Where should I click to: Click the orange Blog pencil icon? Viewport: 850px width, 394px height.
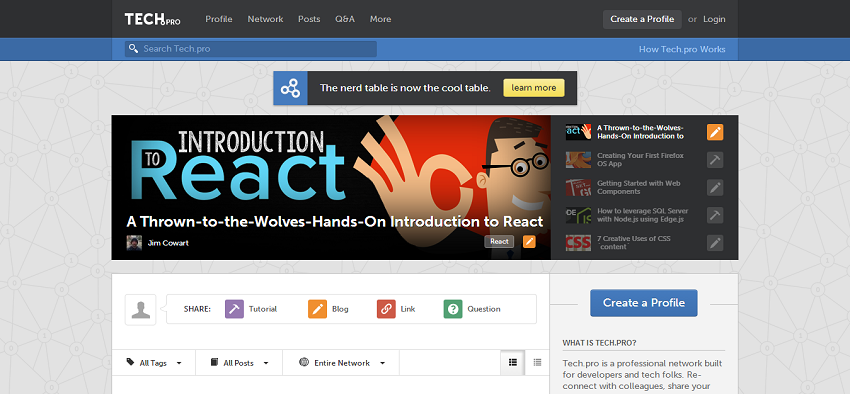317,309
